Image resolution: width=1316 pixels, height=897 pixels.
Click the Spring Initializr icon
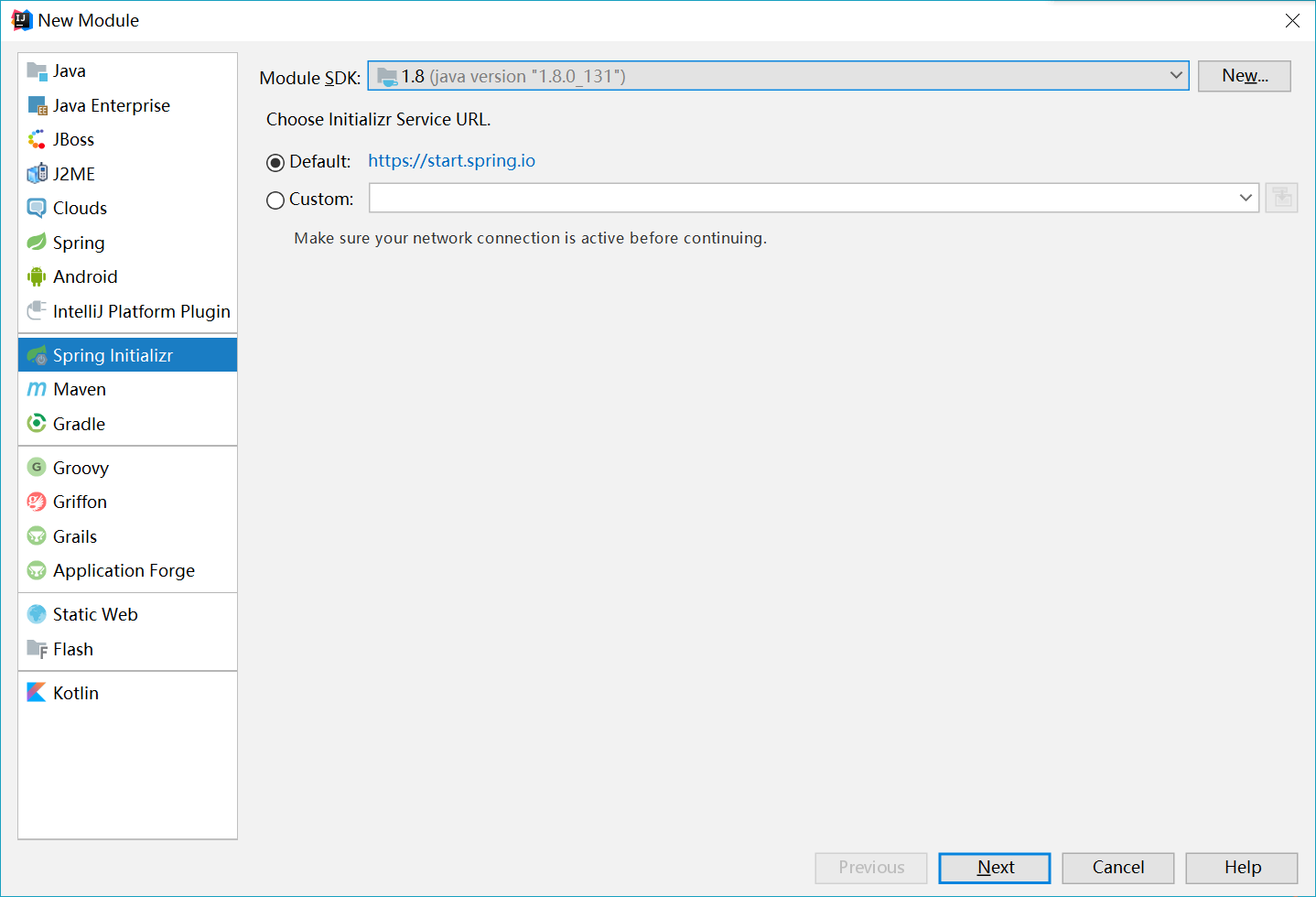(37, 355)
